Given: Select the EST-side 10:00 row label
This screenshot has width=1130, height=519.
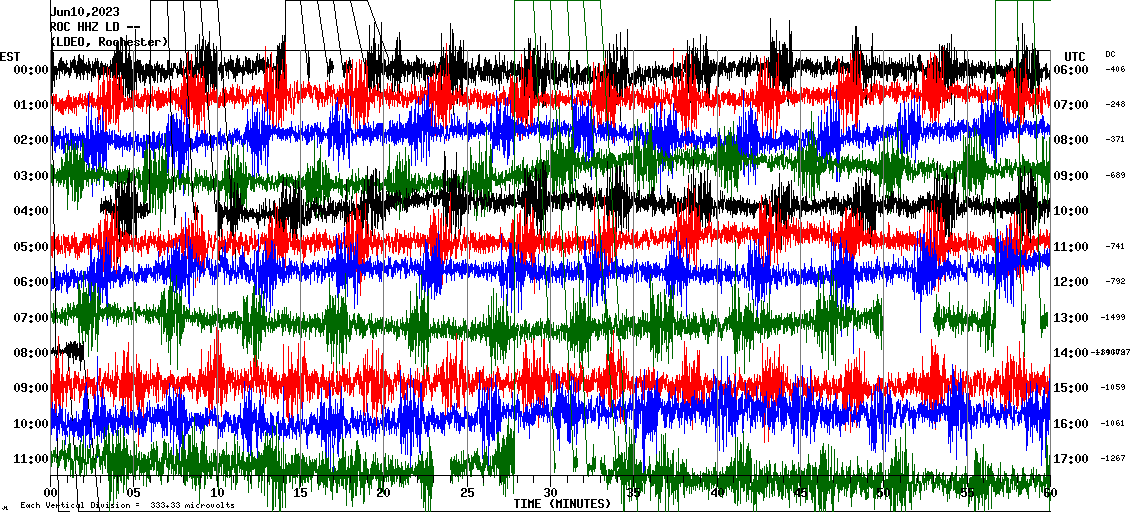Looking at the screenshot, I should [x=30, y=423].
